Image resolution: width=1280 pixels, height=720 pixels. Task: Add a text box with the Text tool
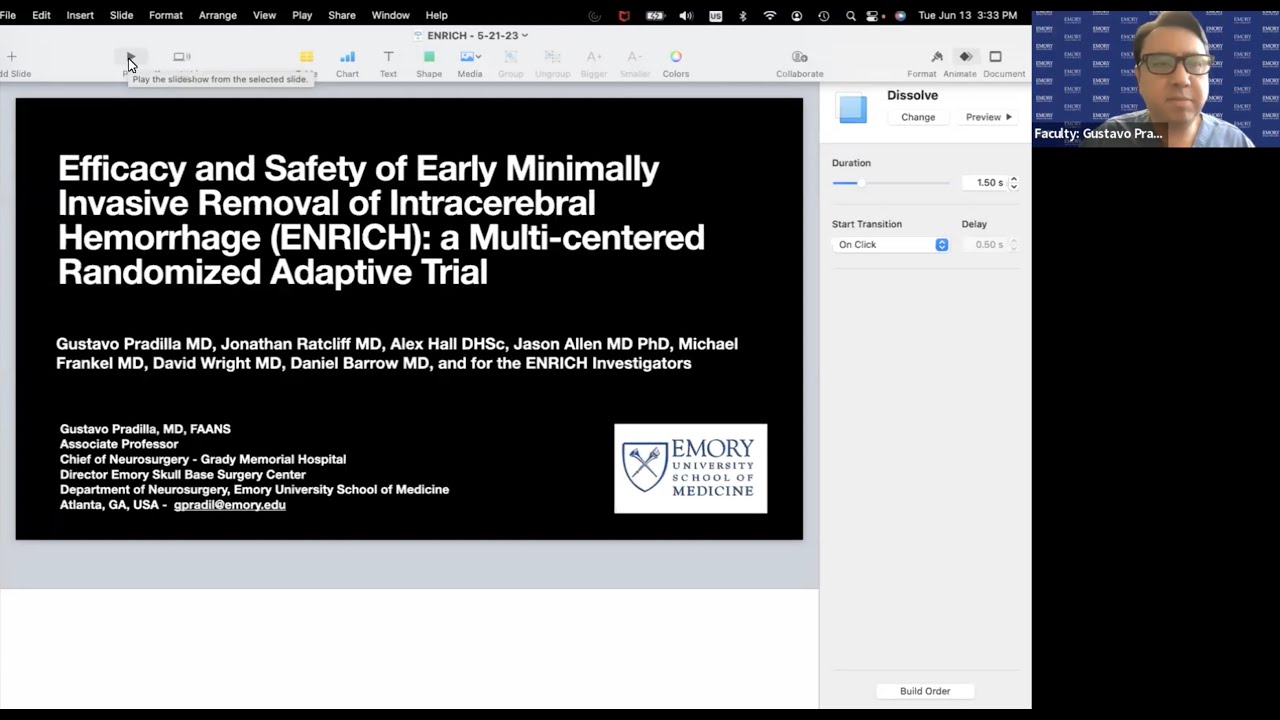[388, 57]
